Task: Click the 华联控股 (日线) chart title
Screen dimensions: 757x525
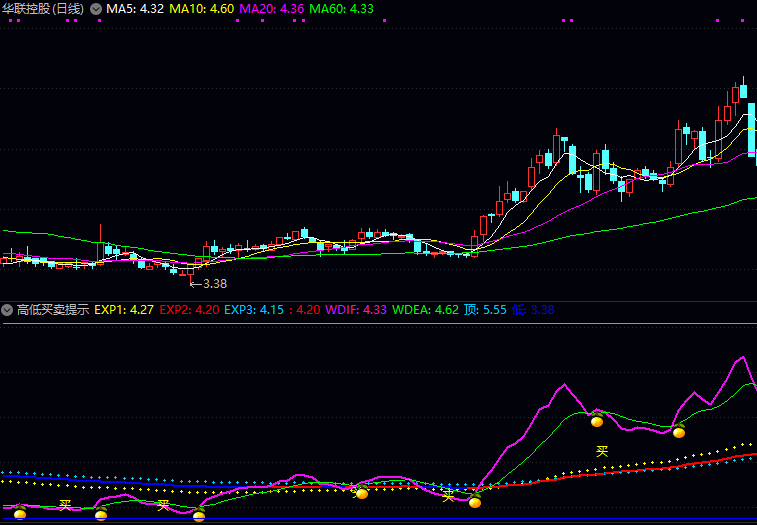Action: point(42,9)
